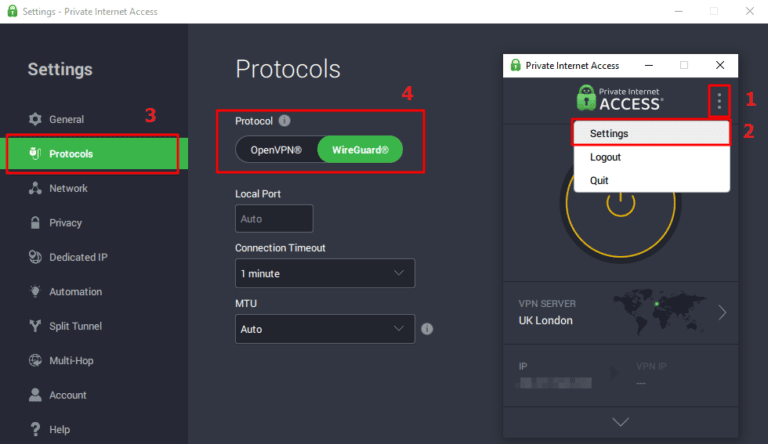The image size is (768, 444).
Task: Expand the PIA client panel with bottom chevron
Action: [621, 421]
